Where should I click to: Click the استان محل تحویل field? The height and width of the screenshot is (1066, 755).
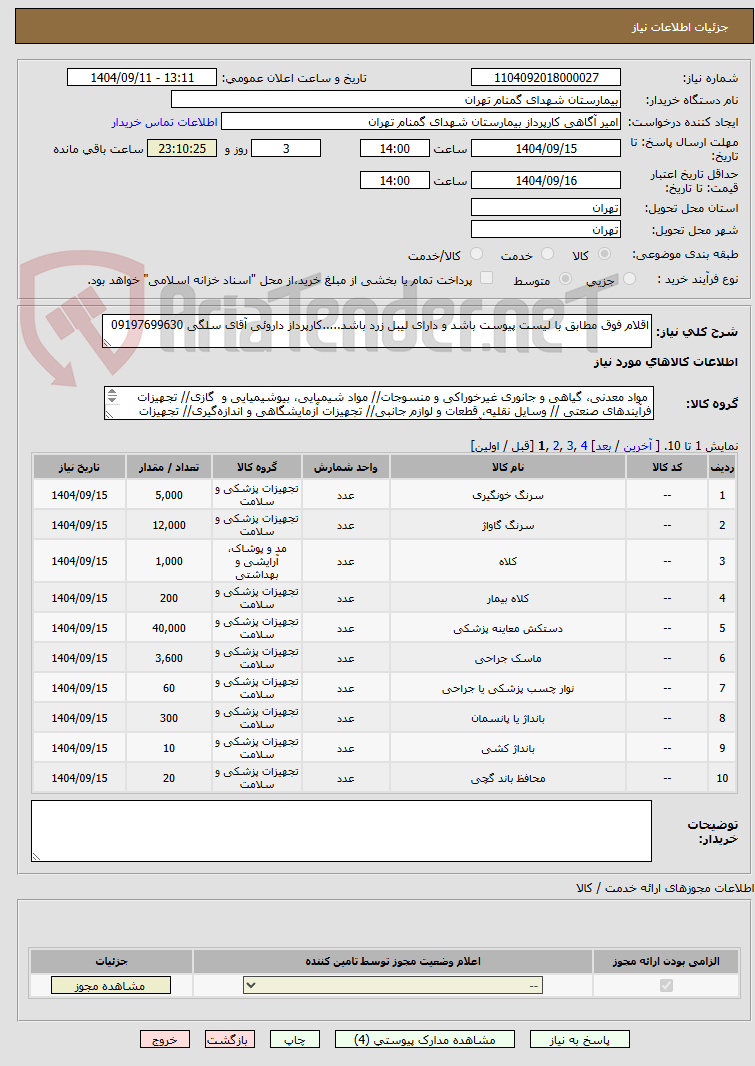[546, 208]
